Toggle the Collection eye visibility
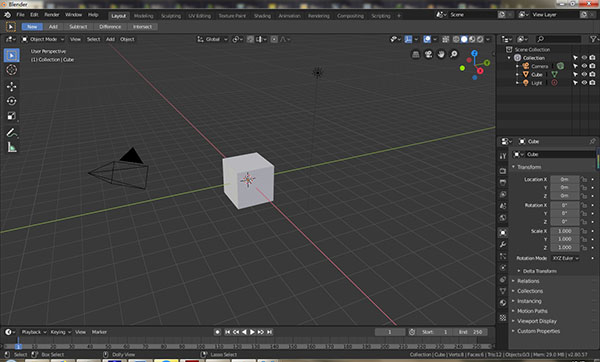600x362 pixels. click(x=584, y=57)
